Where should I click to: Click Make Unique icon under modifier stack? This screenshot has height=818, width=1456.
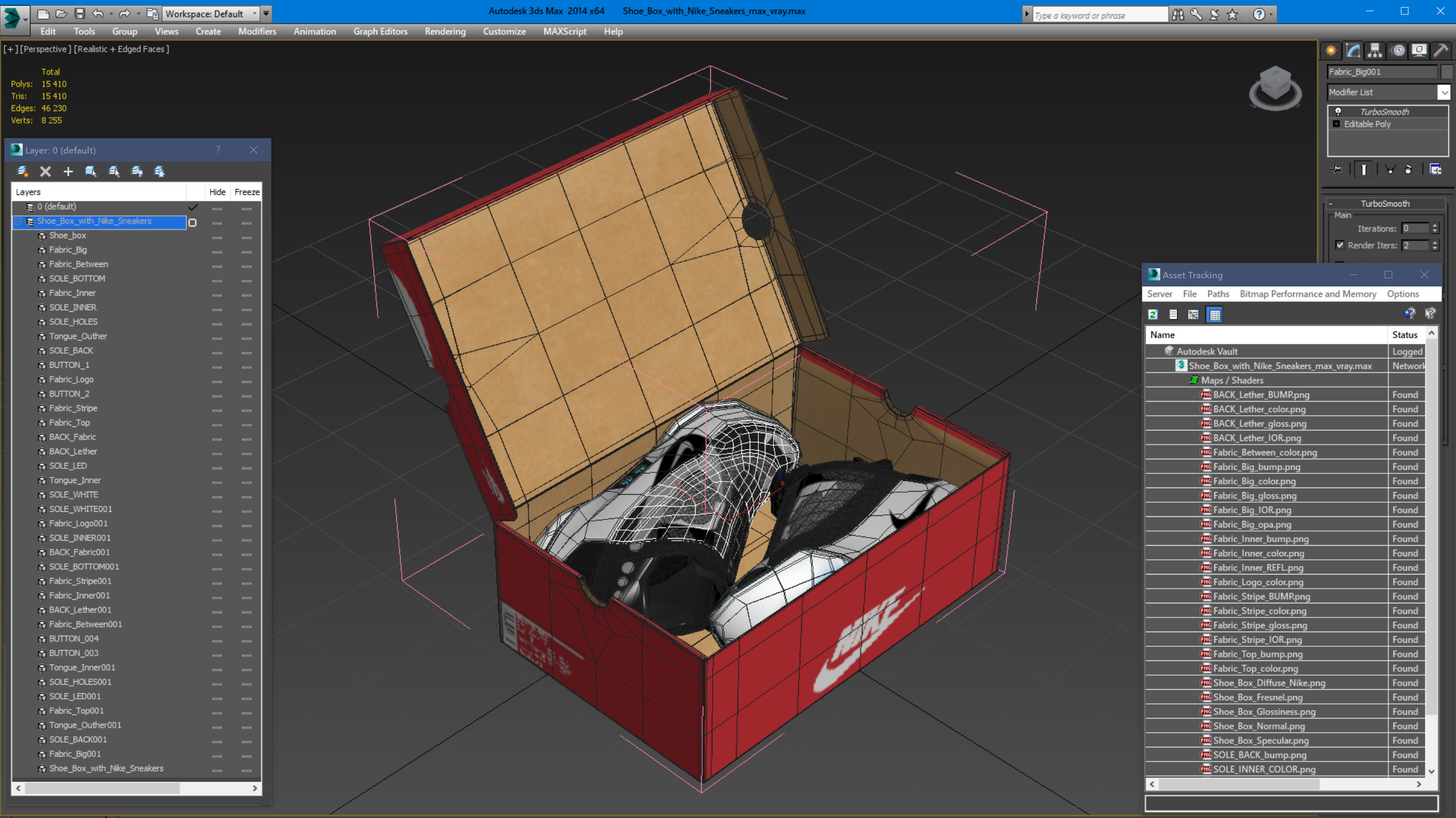pyautogui.click(x=1390, y=169)
